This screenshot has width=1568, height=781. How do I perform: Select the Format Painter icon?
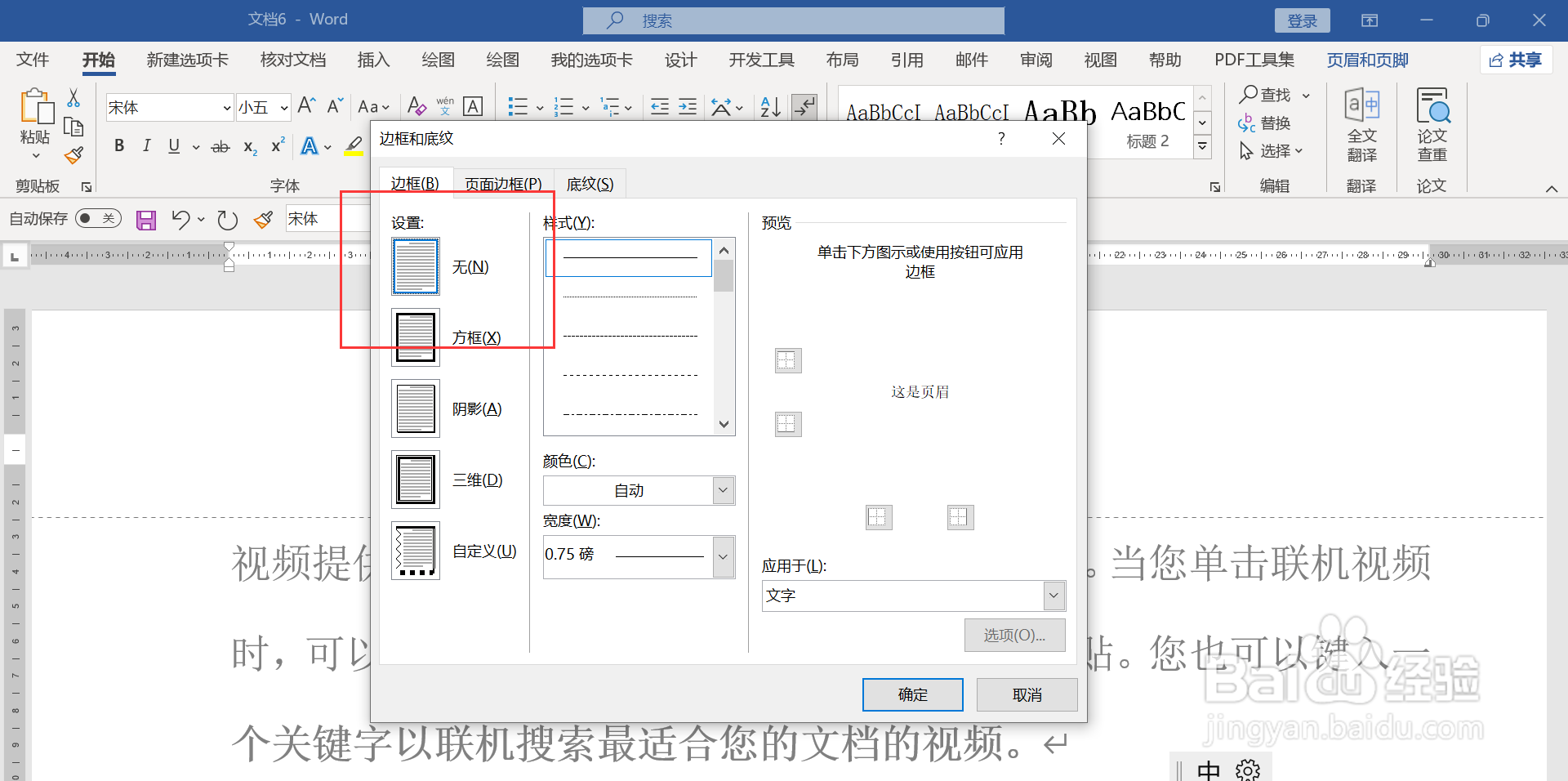(x=73, y=154)
